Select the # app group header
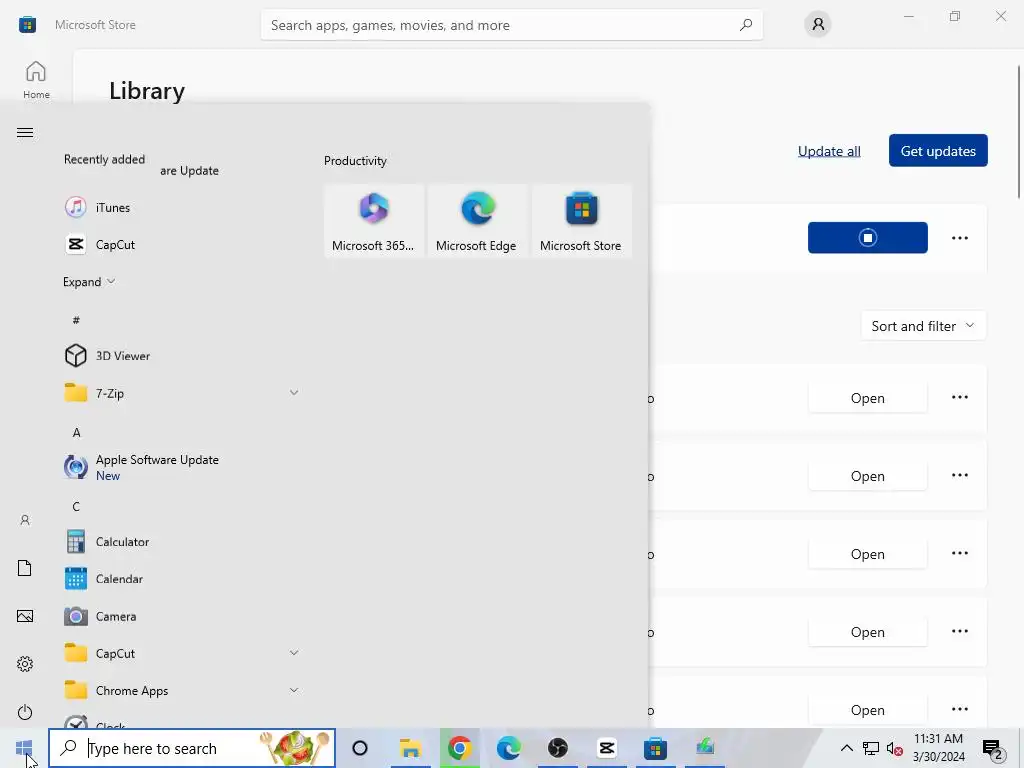Viewport: 1024px width, 768px height. click(76, 320)
